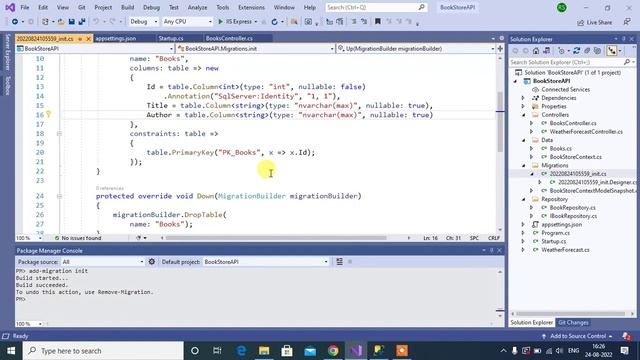Click Save All in the toolbar
Viewport: 640px width, 360px height.
tap(82, 22)
